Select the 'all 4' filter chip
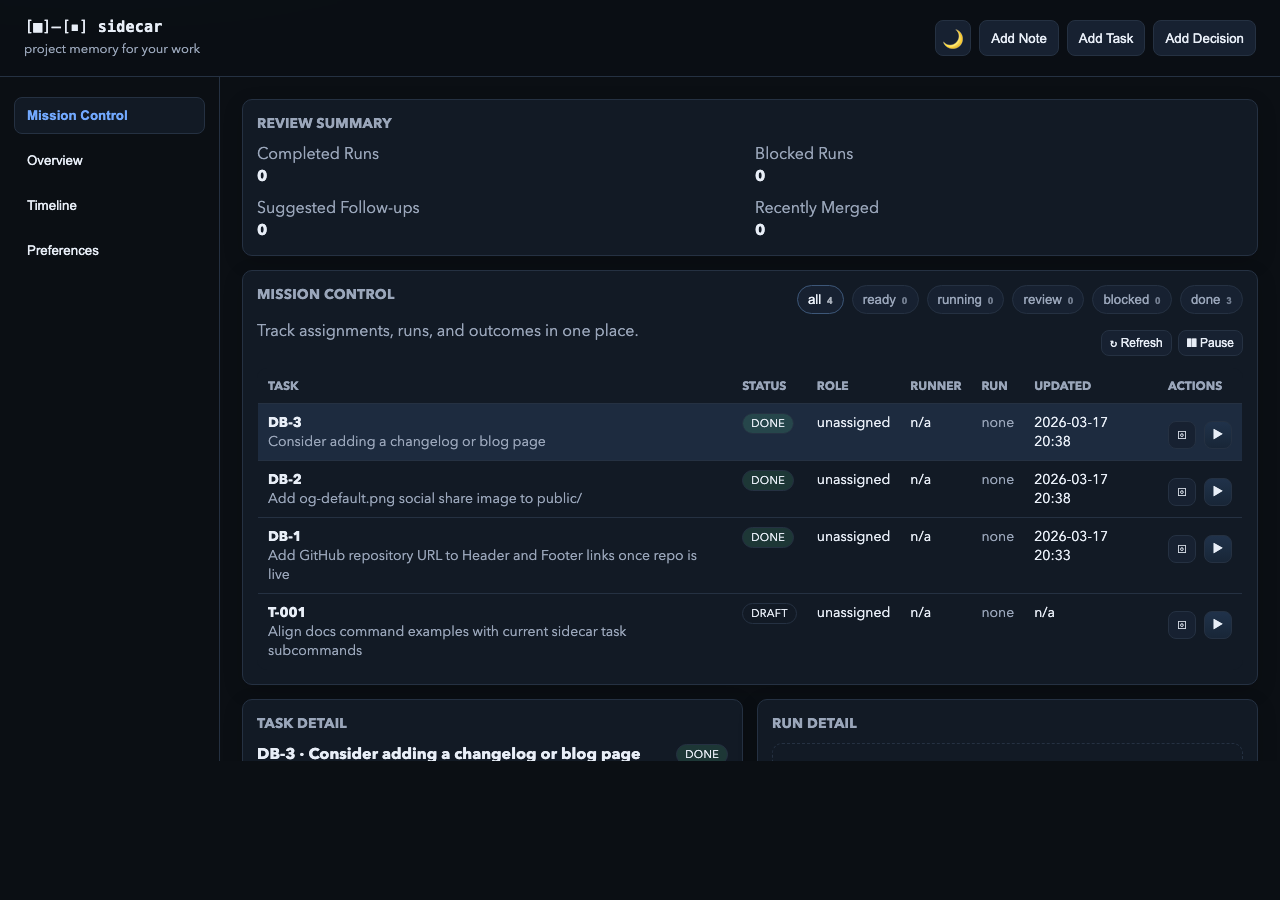Image resolution: width=1280 pixels, height=900 pixels. [x=820, y=300]
